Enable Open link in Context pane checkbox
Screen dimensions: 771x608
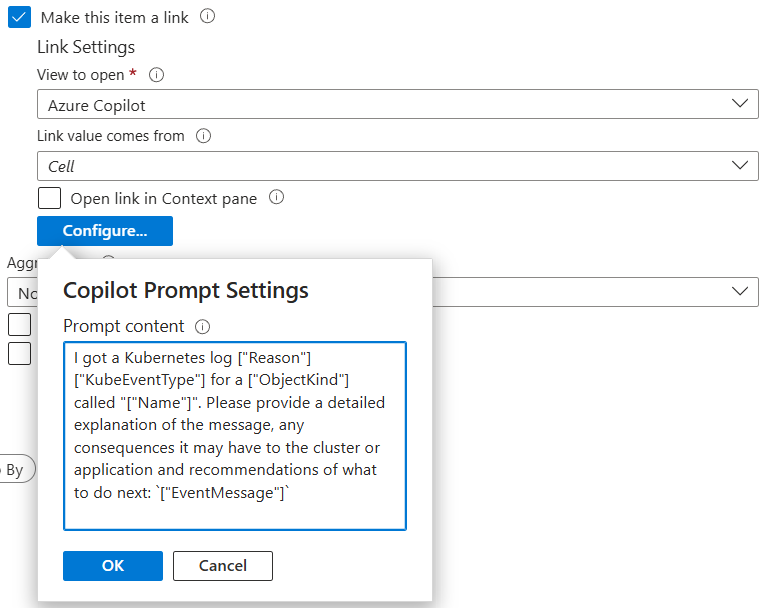coord(49,198)
